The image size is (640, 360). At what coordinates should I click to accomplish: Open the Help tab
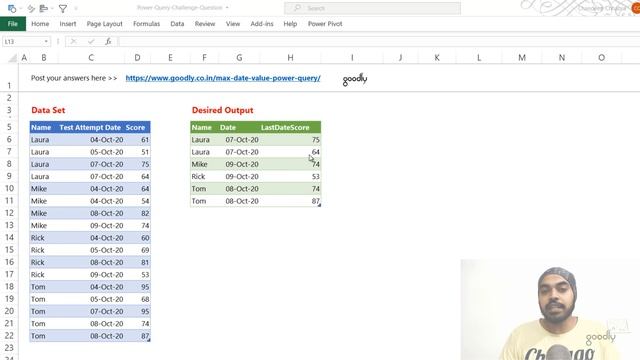click(x=290, y=24)
